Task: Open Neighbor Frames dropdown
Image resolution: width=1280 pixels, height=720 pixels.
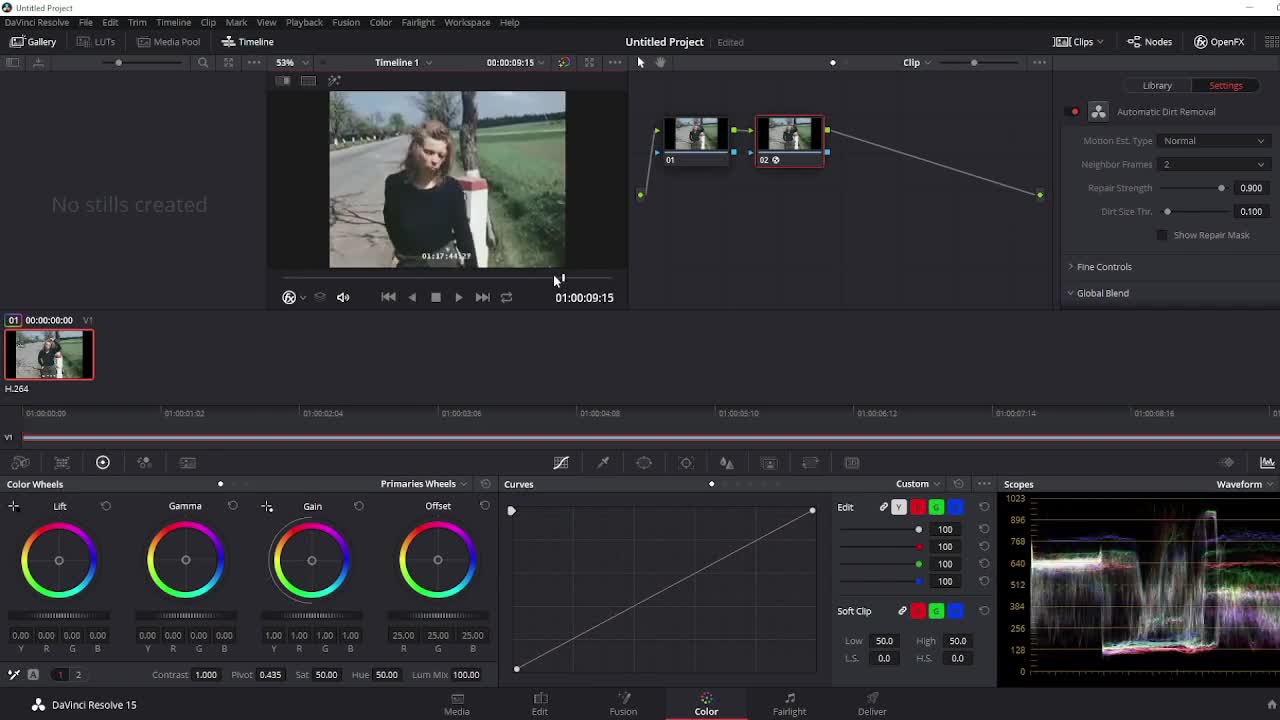Action: point(1213,164)
